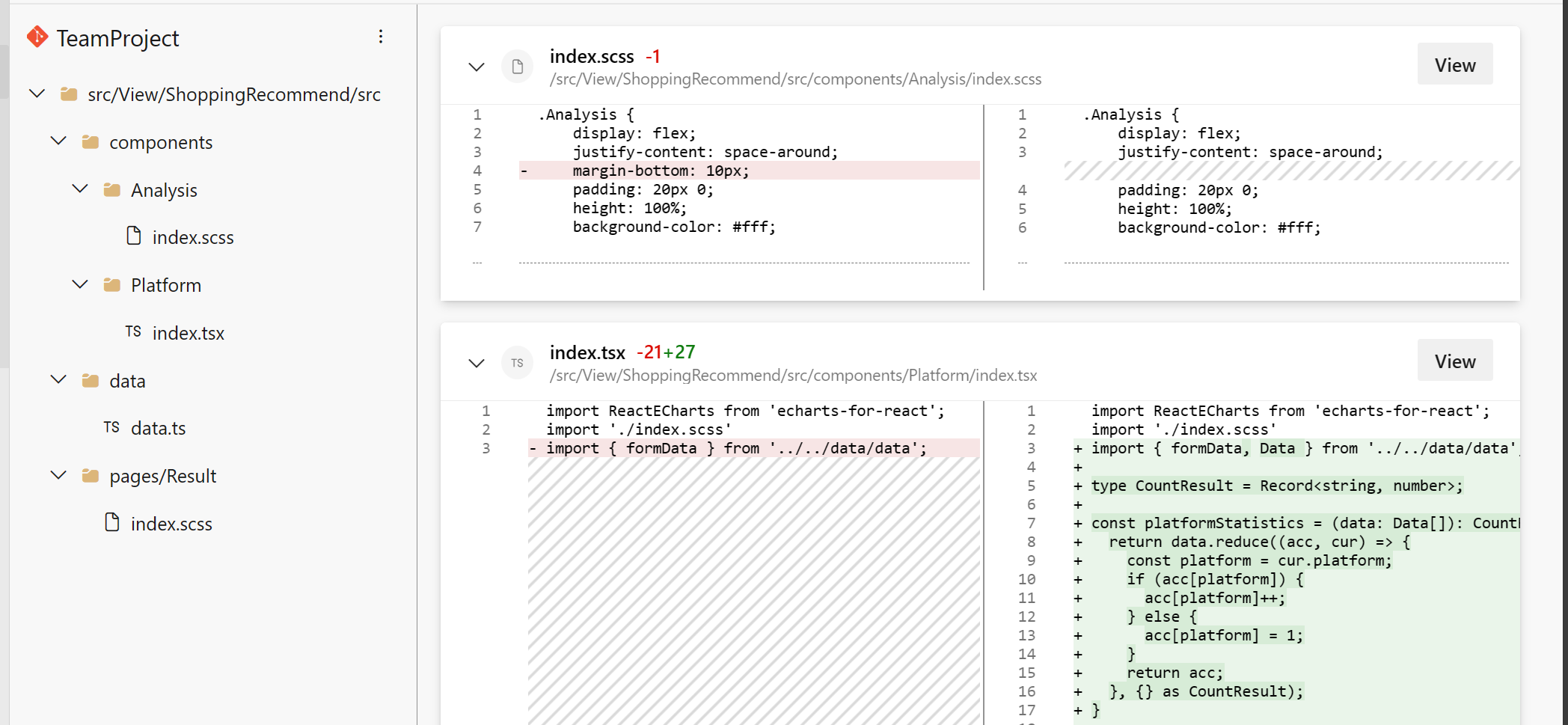Collapse the data folder node
The height and width of the screenshot is (725, 1568).
[58, 380]
